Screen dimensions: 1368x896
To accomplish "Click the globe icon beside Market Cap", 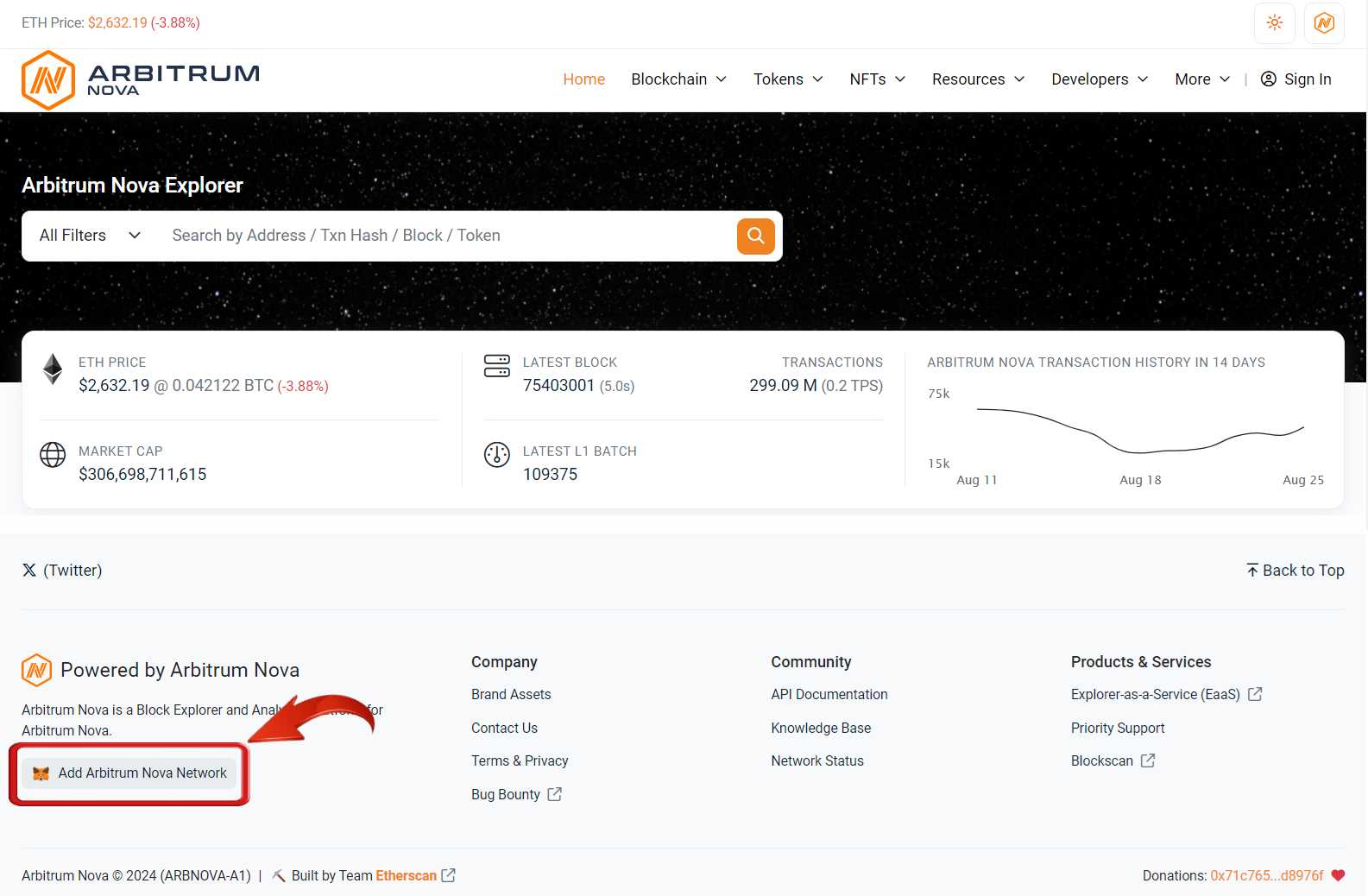I will [x=53, y=454].
